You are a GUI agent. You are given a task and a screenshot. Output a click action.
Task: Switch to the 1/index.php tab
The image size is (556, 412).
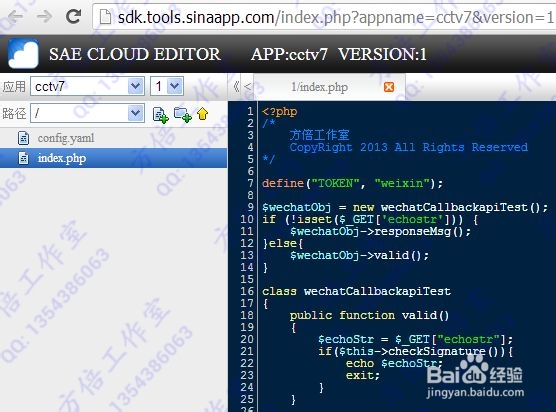[x=319, y=87]
